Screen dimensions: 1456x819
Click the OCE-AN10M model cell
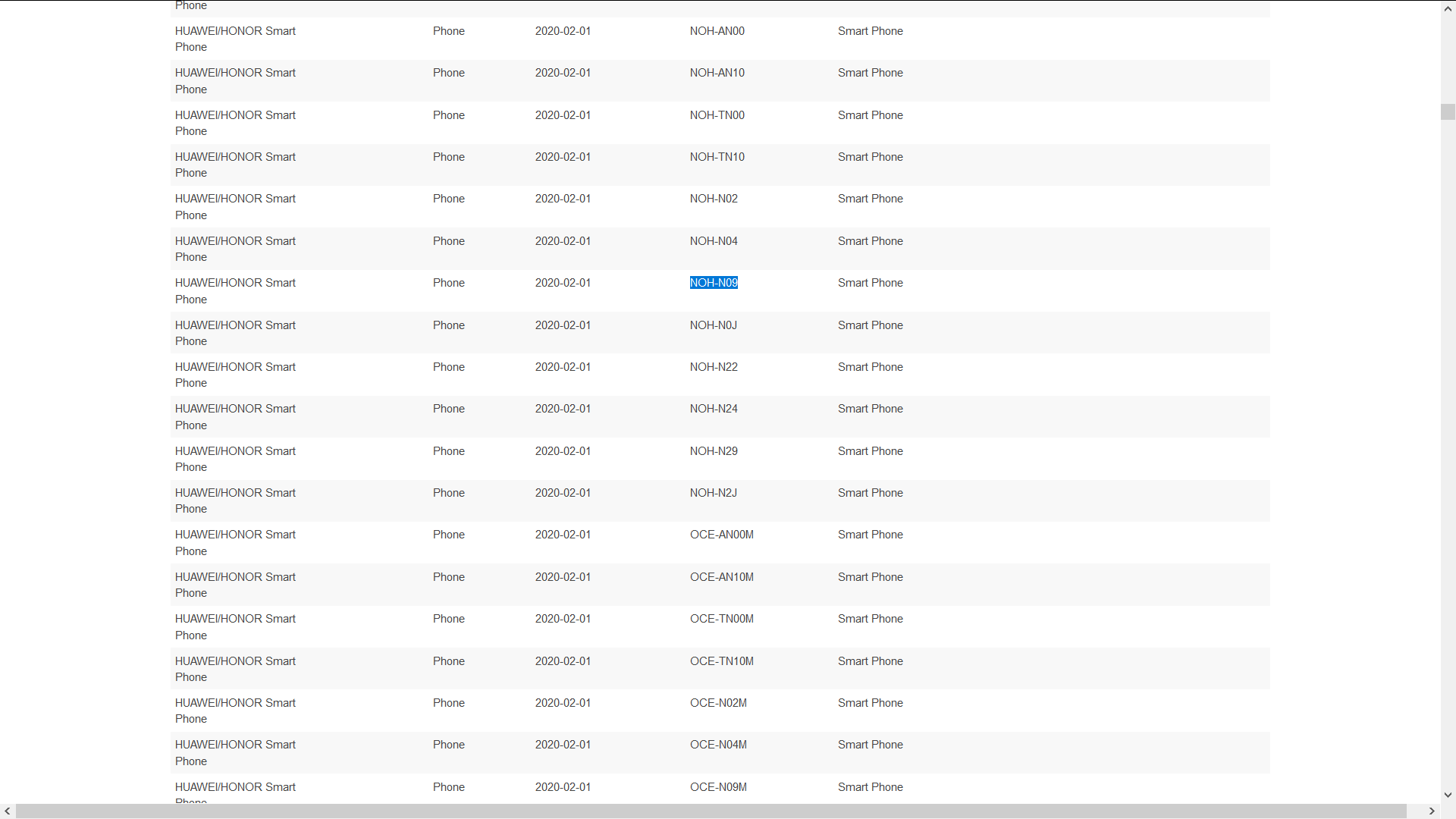722,577
